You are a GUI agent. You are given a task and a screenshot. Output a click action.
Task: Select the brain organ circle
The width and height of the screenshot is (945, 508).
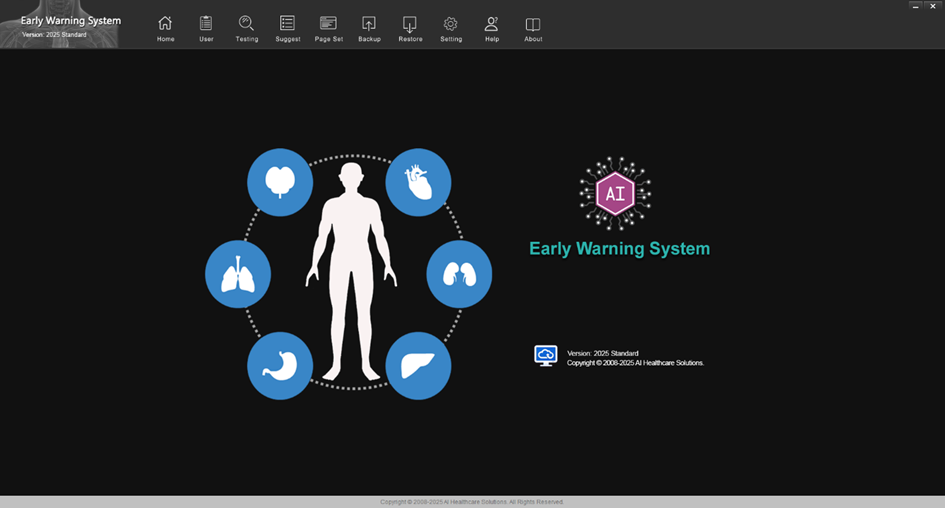point(280,182)
